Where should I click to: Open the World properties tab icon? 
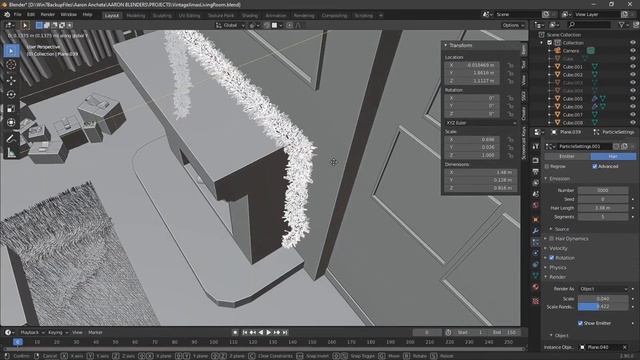[x=536, y=205]
